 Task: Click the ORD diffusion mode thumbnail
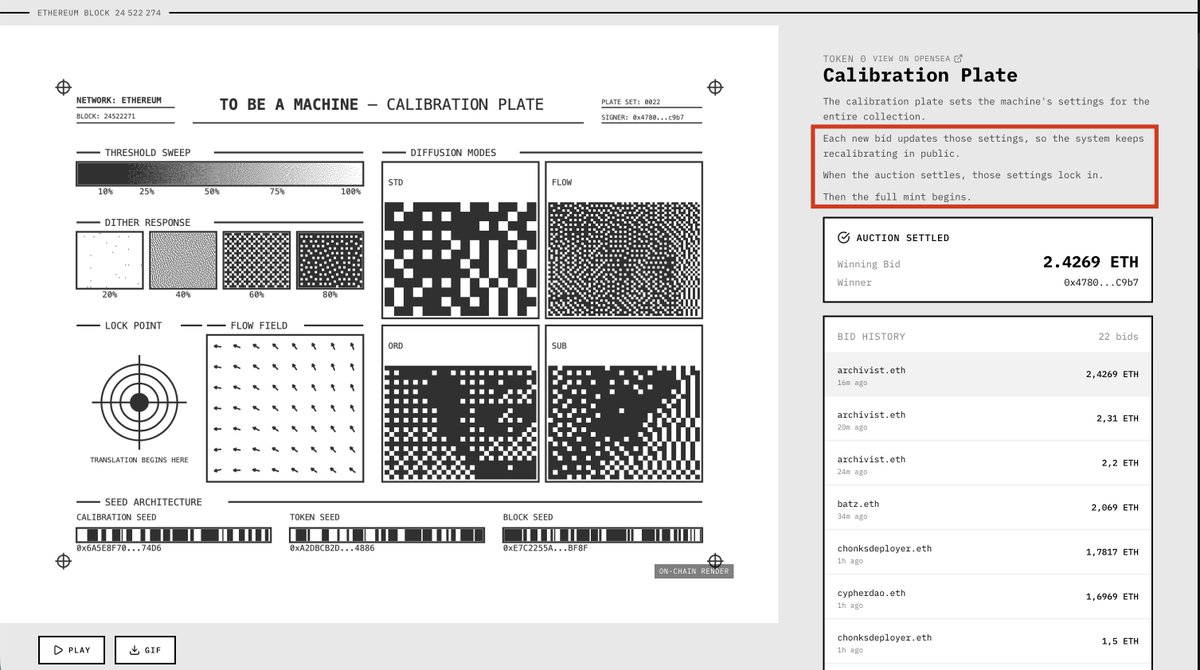pyautogui.click(x=460, y=405)
